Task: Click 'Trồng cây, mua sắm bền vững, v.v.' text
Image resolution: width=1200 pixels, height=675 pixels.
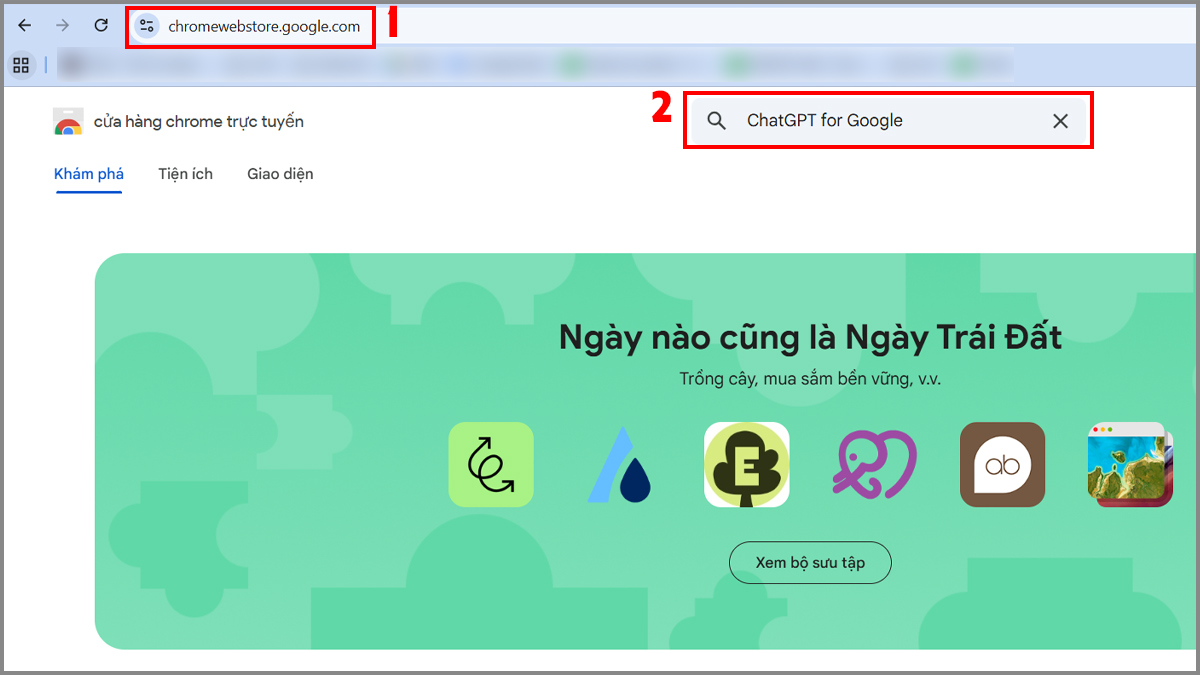Action: [x=810, y=379]
